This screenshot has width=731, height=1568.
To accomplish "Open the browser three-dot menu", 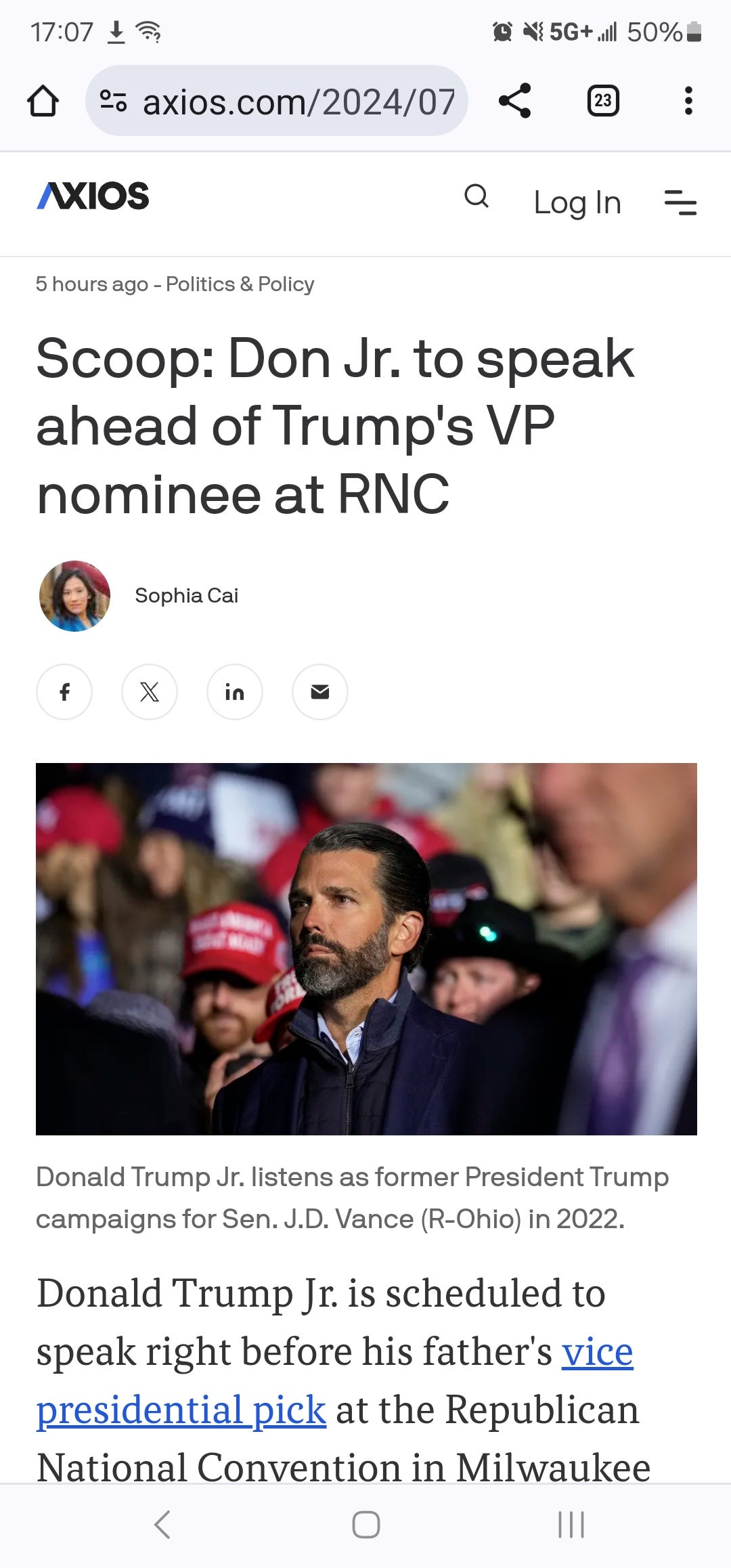I will click(688, 101).
